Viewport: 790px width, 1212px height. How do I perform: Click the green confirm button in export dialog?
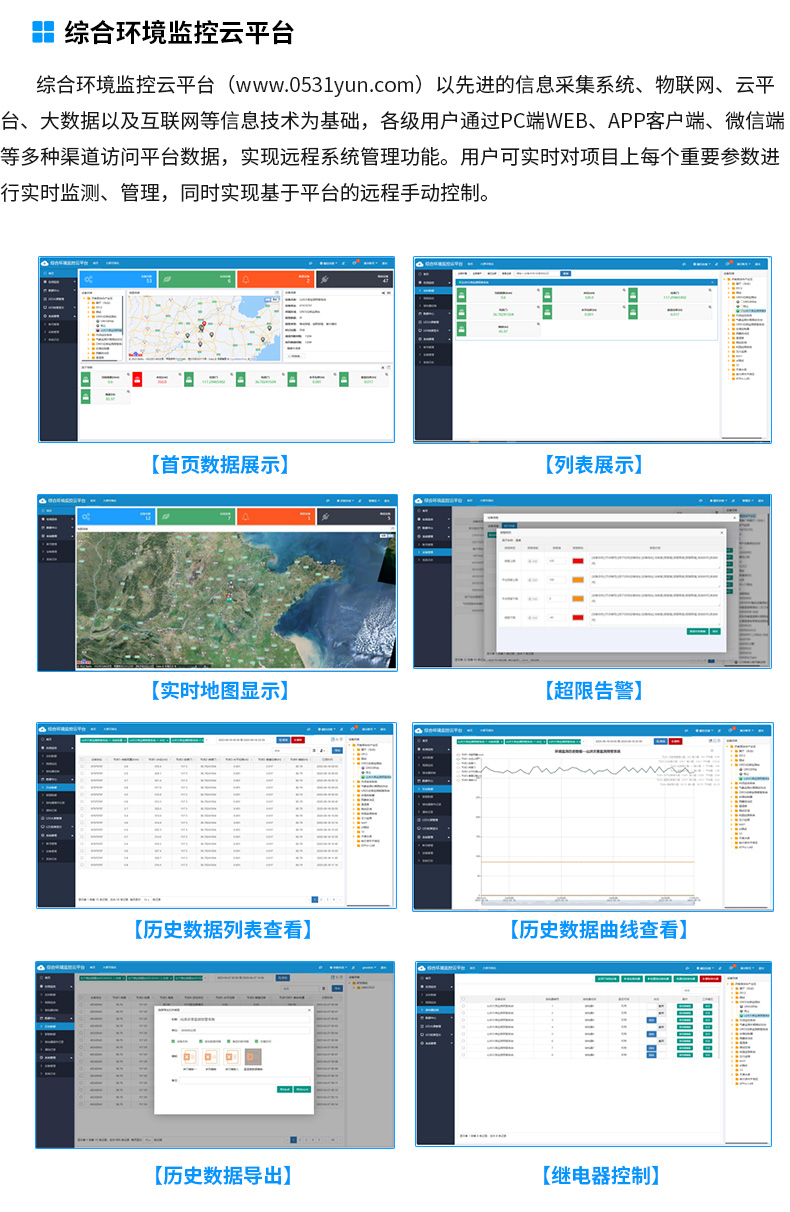click(284, 1088)
